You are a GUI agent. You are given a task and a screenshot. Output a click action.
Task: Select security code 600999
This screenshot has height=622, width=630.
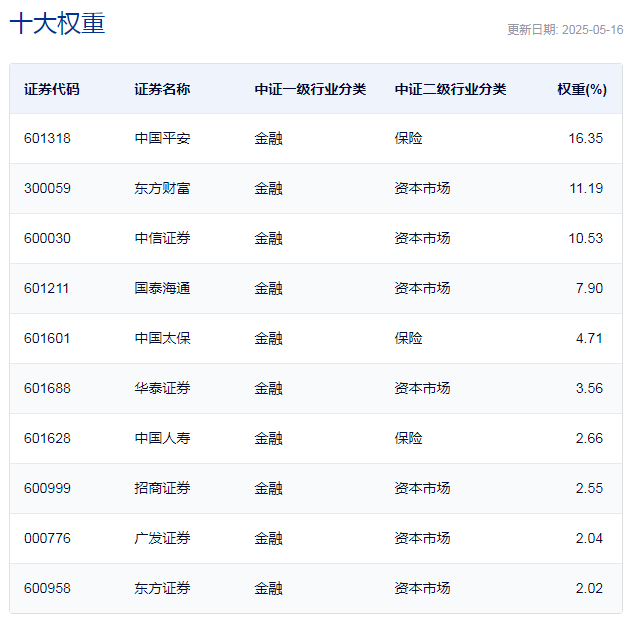tap(47, 488)
